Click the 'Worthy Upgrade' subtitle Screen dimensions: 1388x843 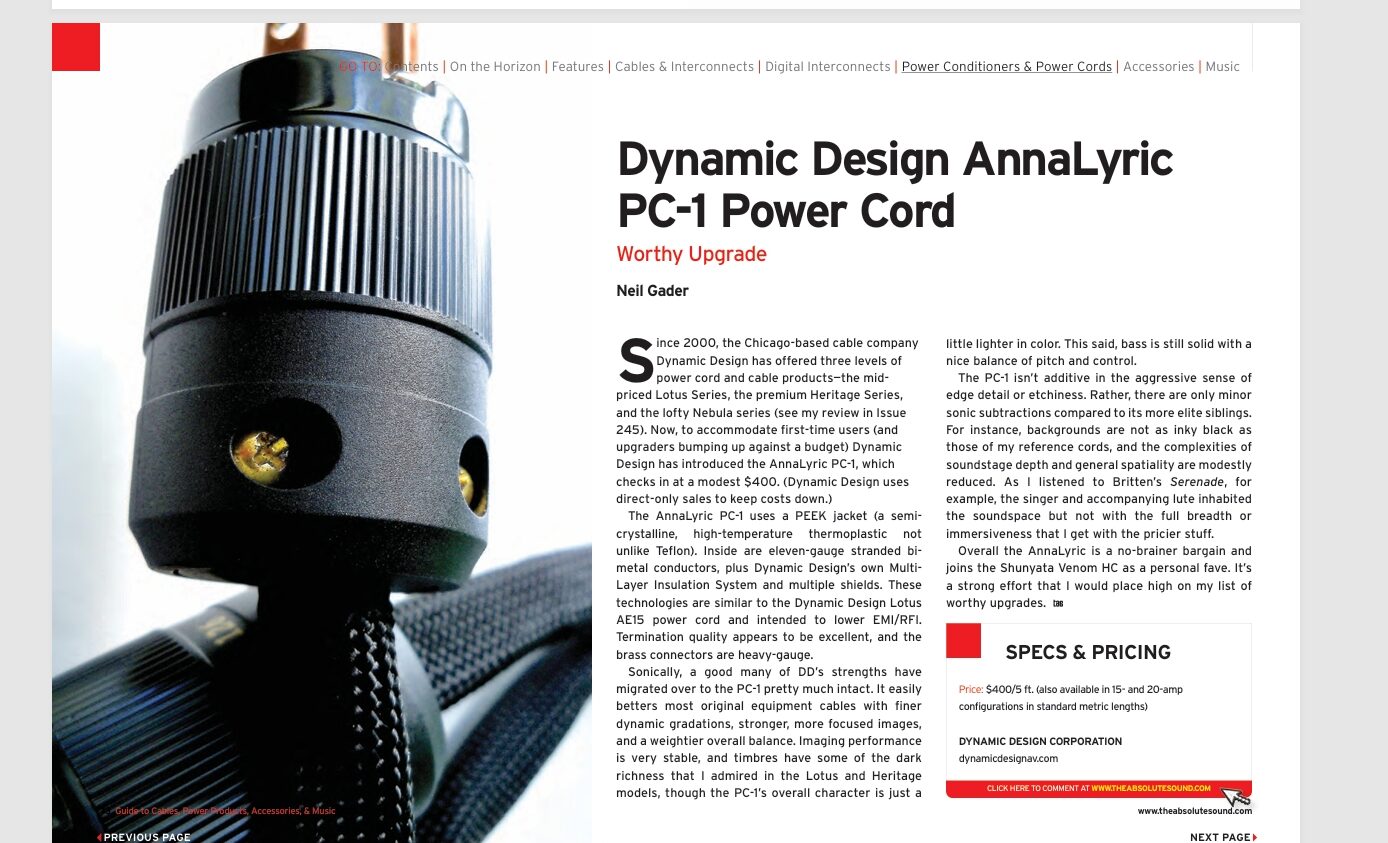tap(692, 254)
